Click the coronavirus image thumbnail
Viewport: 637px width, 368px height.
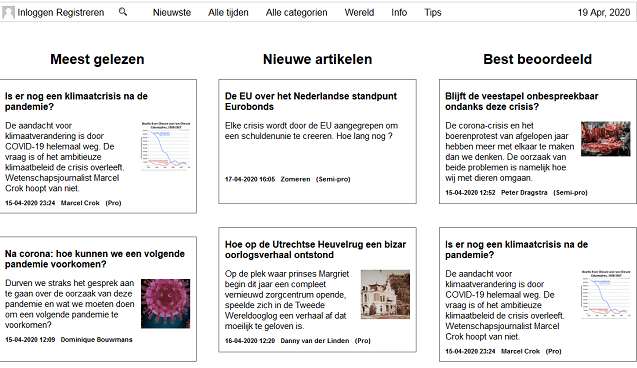point(165,303)
